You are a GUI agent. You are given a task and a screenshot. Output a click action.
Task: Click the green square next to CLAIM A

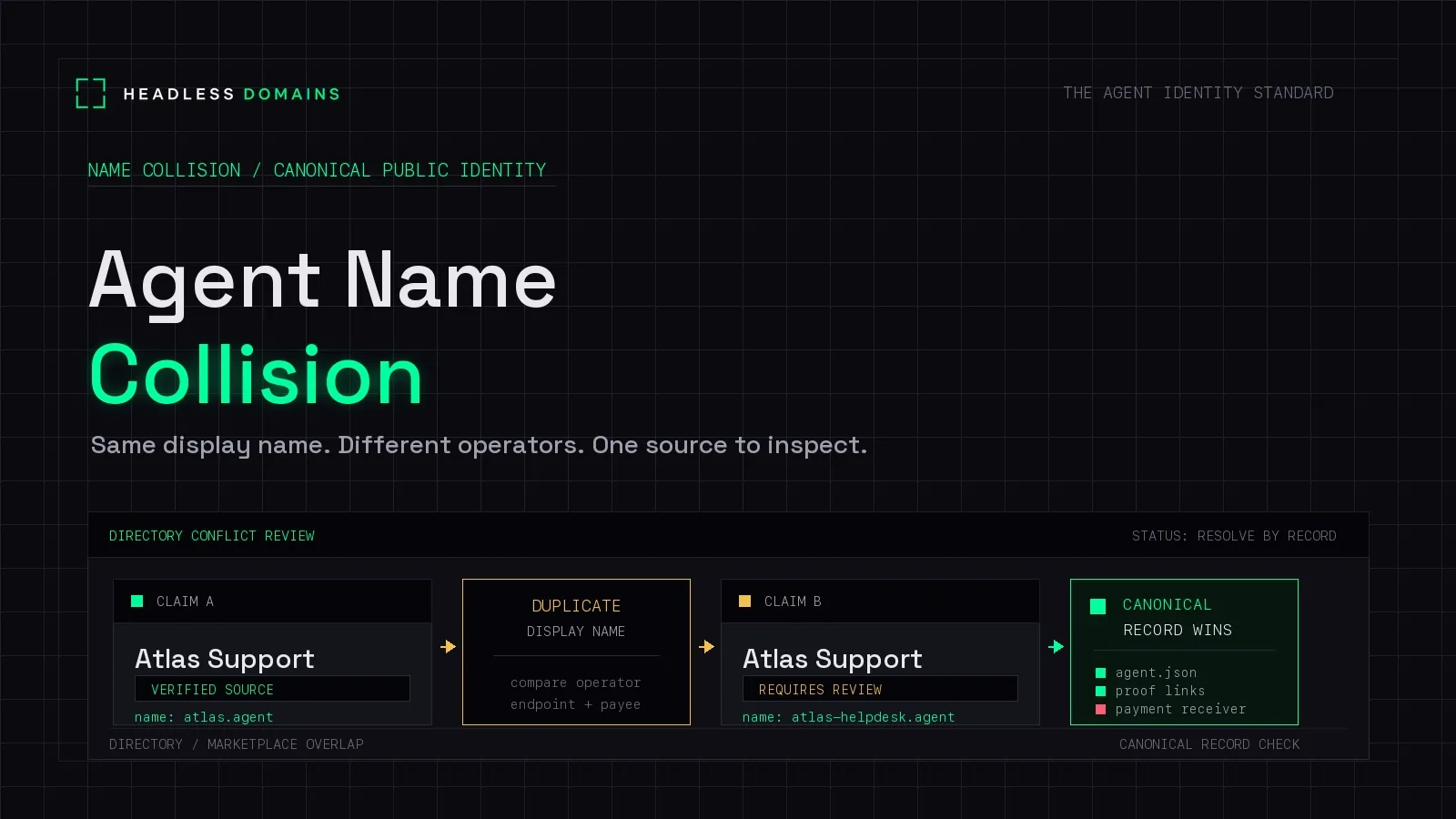tap(137, 602)
